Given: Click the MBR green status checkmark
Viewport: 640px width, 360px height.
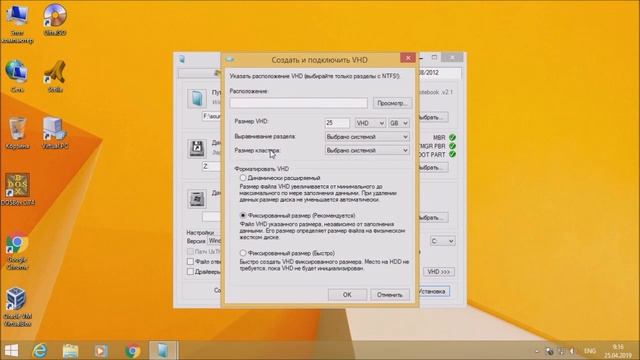Looking at the screenshot, I should 452,138.
